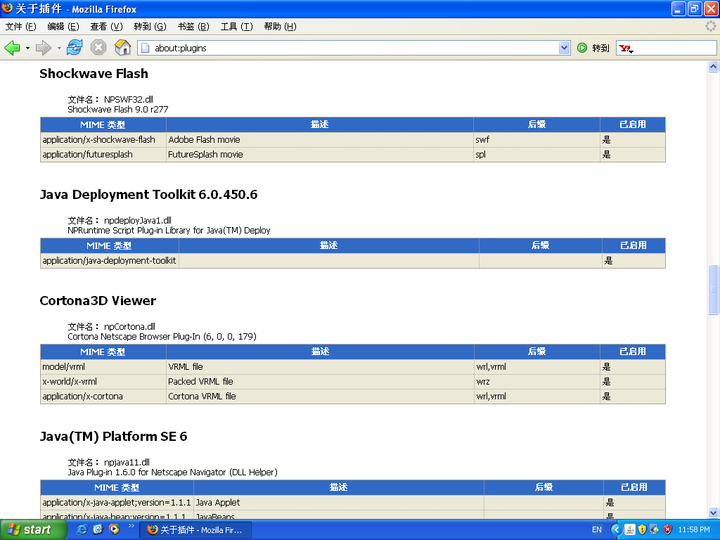Click the page icon in address bar

[145, 47]
